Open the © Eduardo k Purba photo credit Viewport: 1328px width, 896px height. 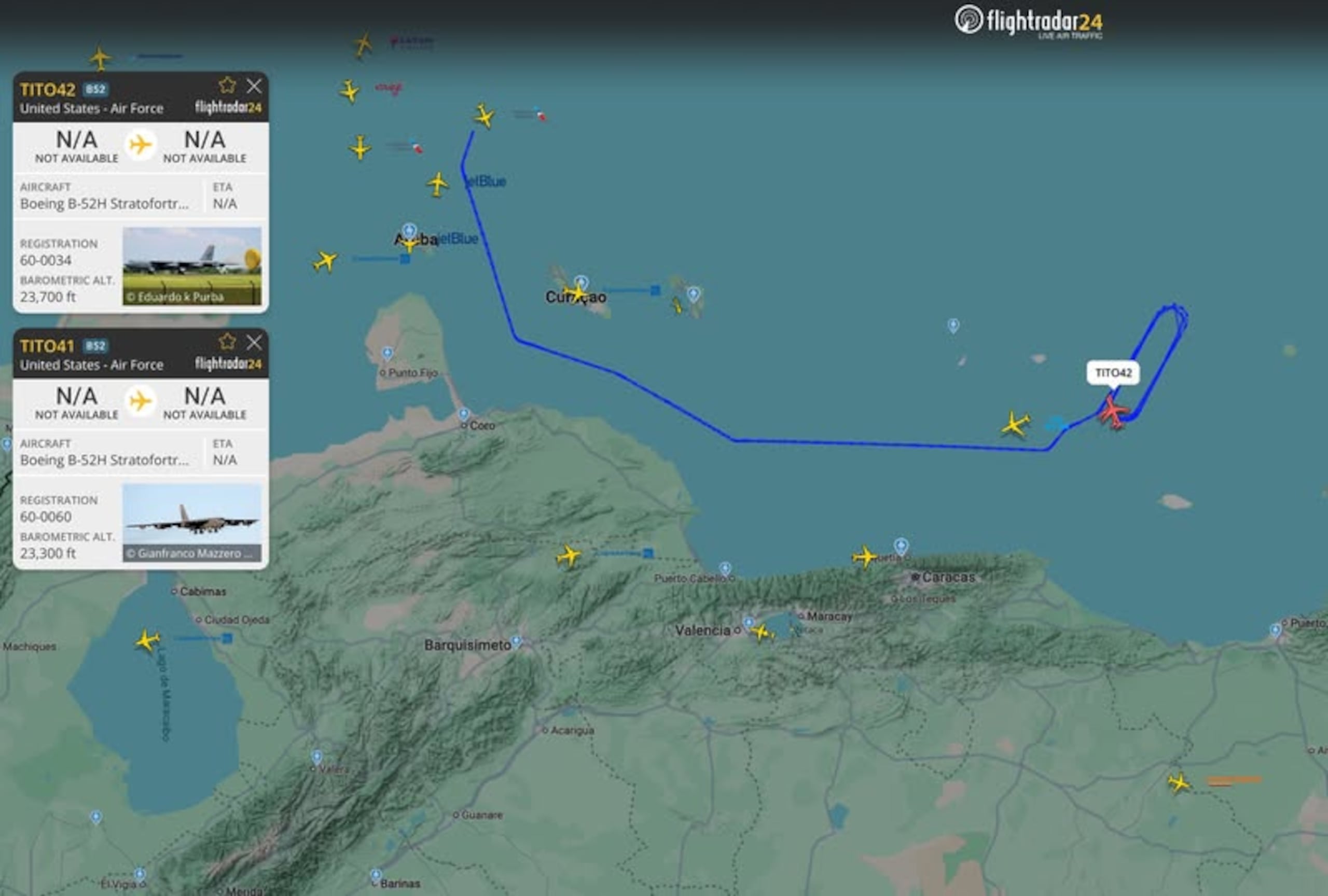pyautogui.click(x=177, y=298)
